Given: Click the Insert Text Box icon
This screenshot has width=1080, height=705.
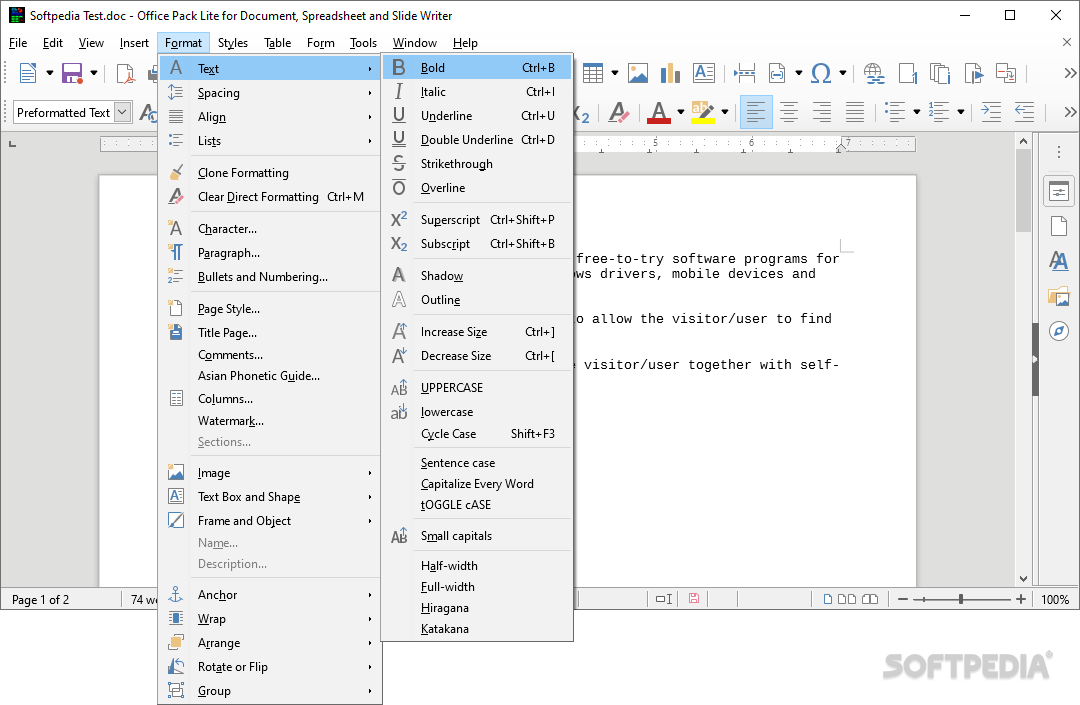Looking at the screenshot, I should click(703, 73).
